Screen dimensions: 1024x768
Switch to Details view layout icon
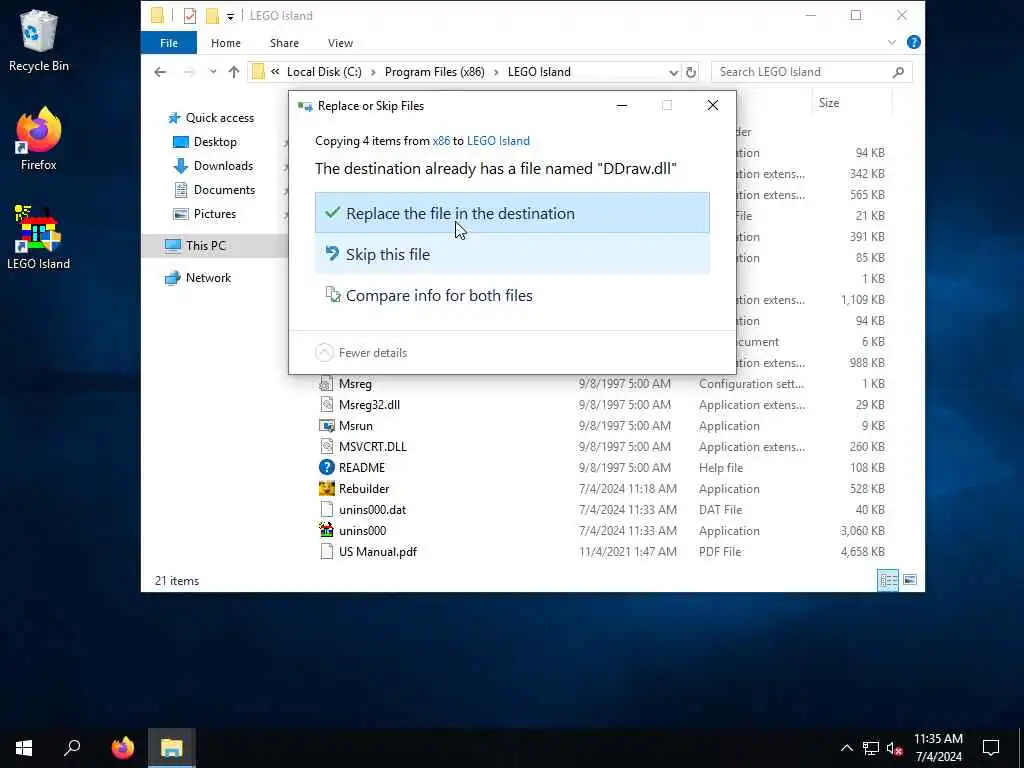click(x=888, y=580)
